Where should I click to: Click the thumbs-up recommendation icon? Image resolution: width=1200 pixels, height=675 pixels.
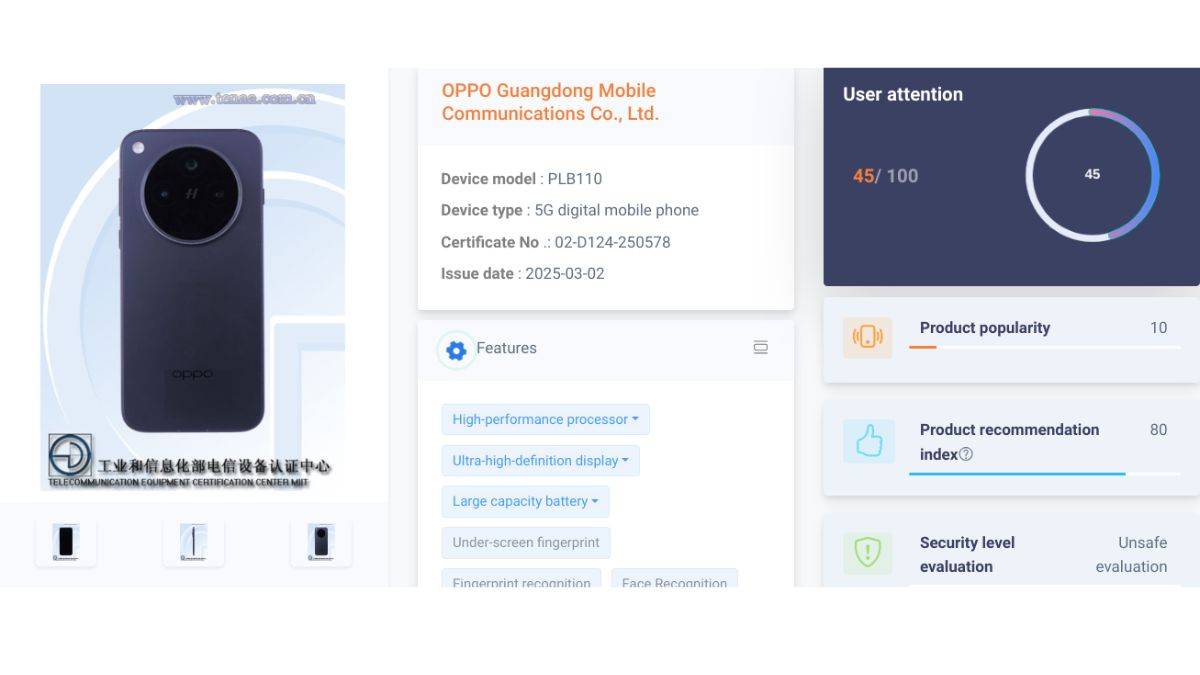[868, 441]
